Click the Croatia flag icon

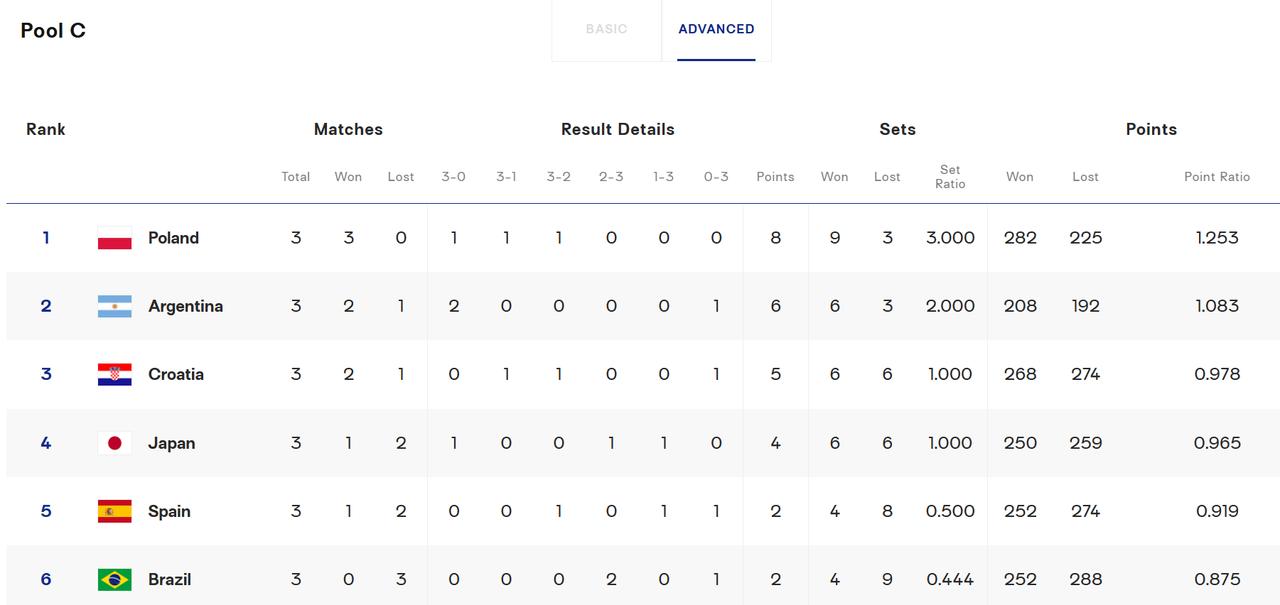114,374
